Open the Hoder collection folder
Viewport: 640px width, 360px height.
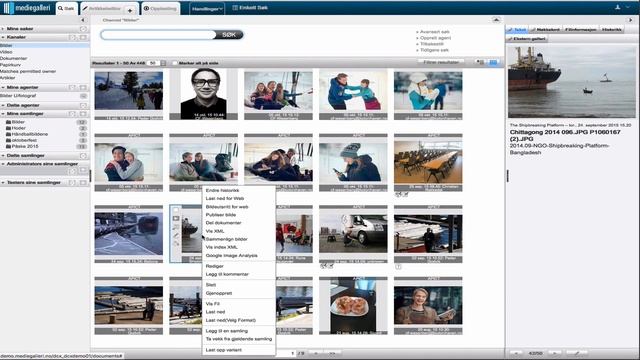18,128
